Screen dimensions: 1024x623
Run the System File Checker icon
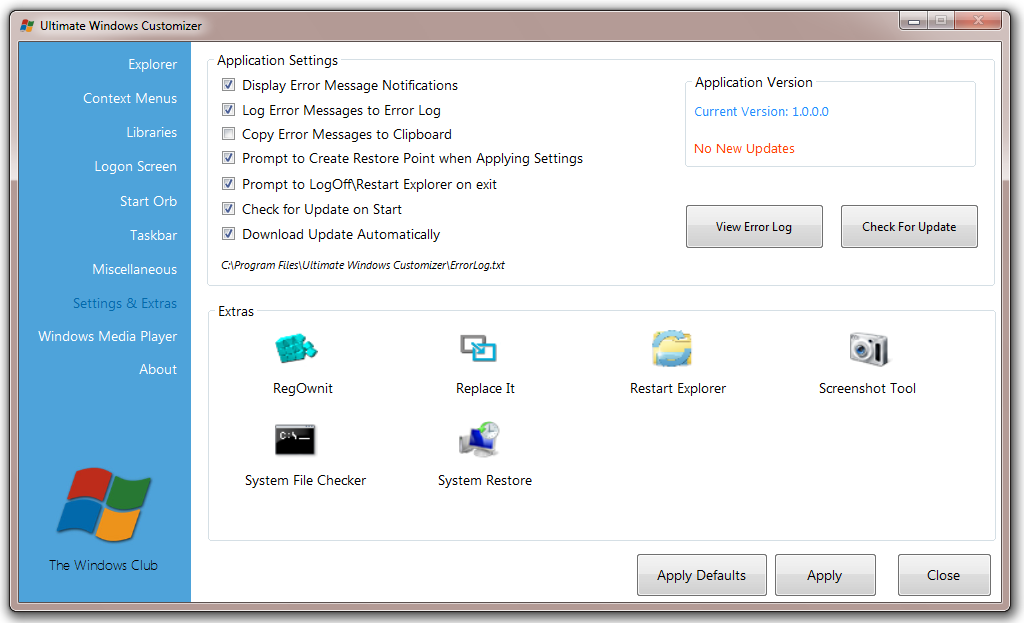295,439
